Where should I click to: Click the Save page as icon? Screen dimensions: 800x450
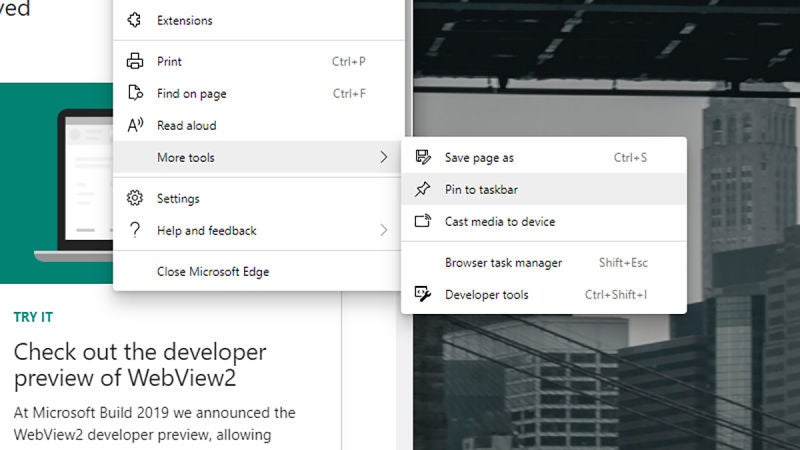tap(423, 158)
